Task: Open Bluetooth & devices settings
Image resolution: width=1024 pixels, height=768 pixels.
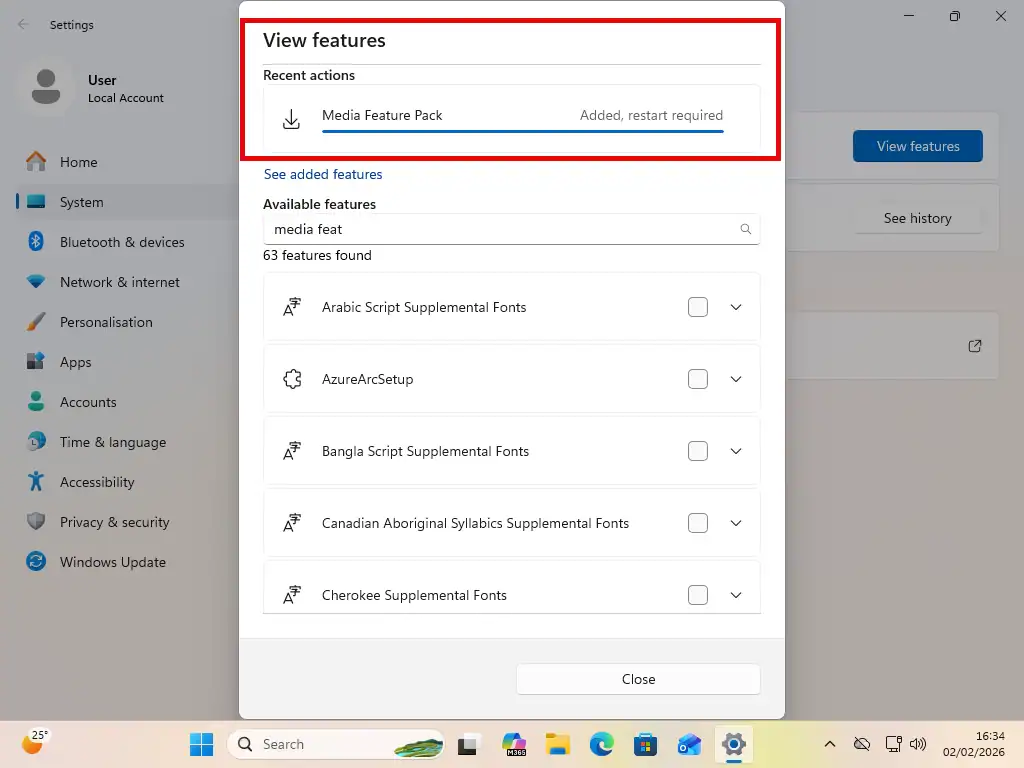Action: point(121,242)
